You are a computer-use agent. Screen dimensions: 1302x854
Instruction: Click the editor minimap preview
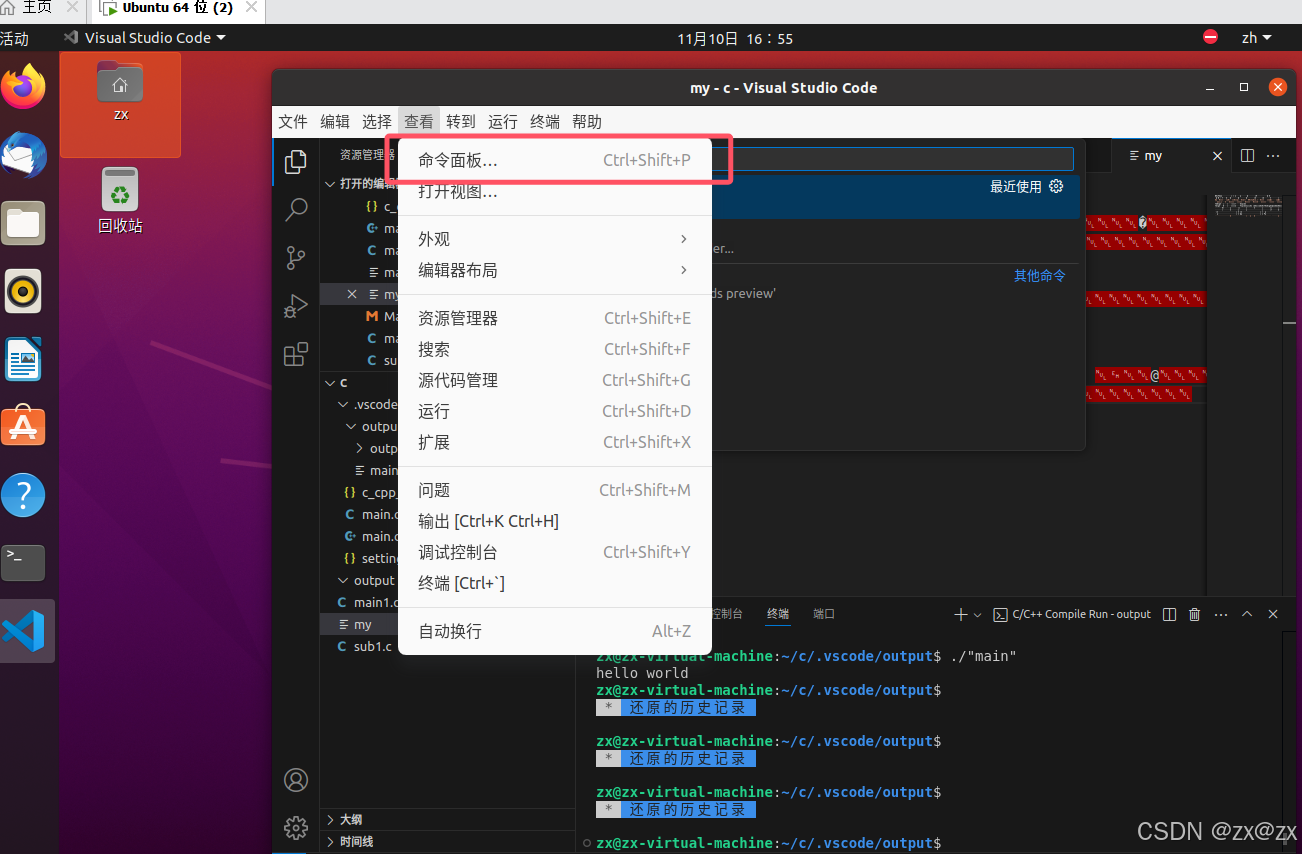1246,205
